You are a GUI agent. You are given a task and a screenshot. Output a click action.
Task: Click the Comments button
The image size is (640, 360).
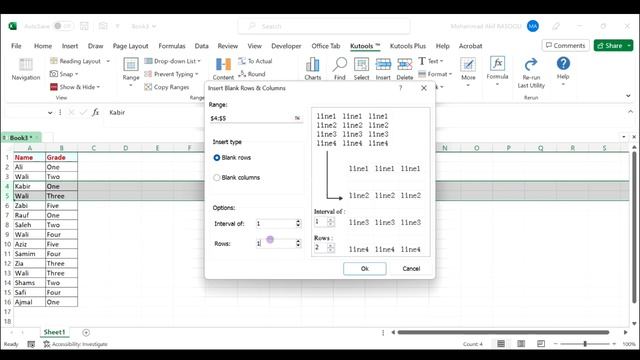(565, 46)
